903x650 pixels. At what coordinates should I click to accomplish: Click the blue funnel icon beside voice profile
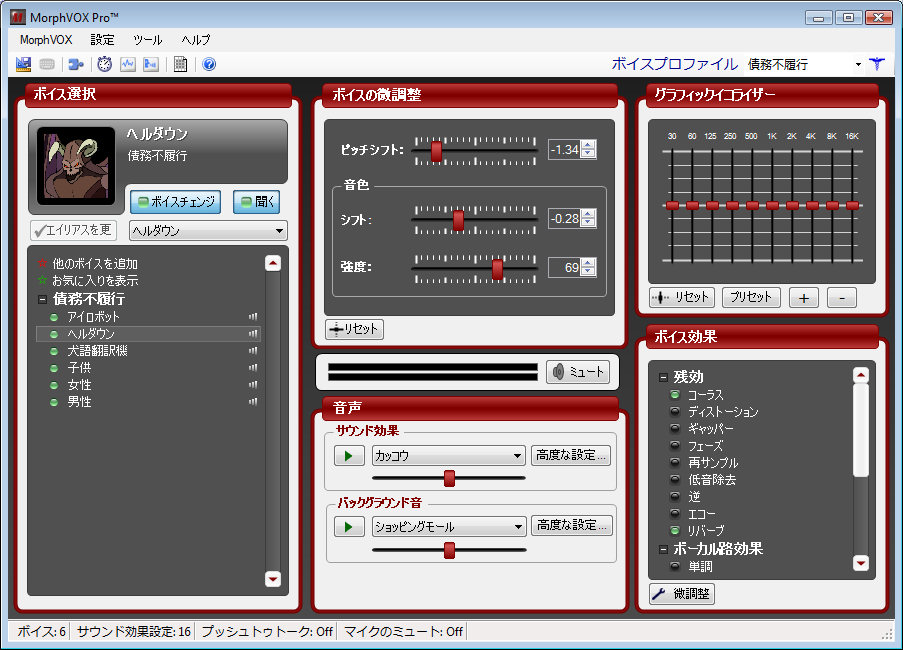tap(877, 64)
